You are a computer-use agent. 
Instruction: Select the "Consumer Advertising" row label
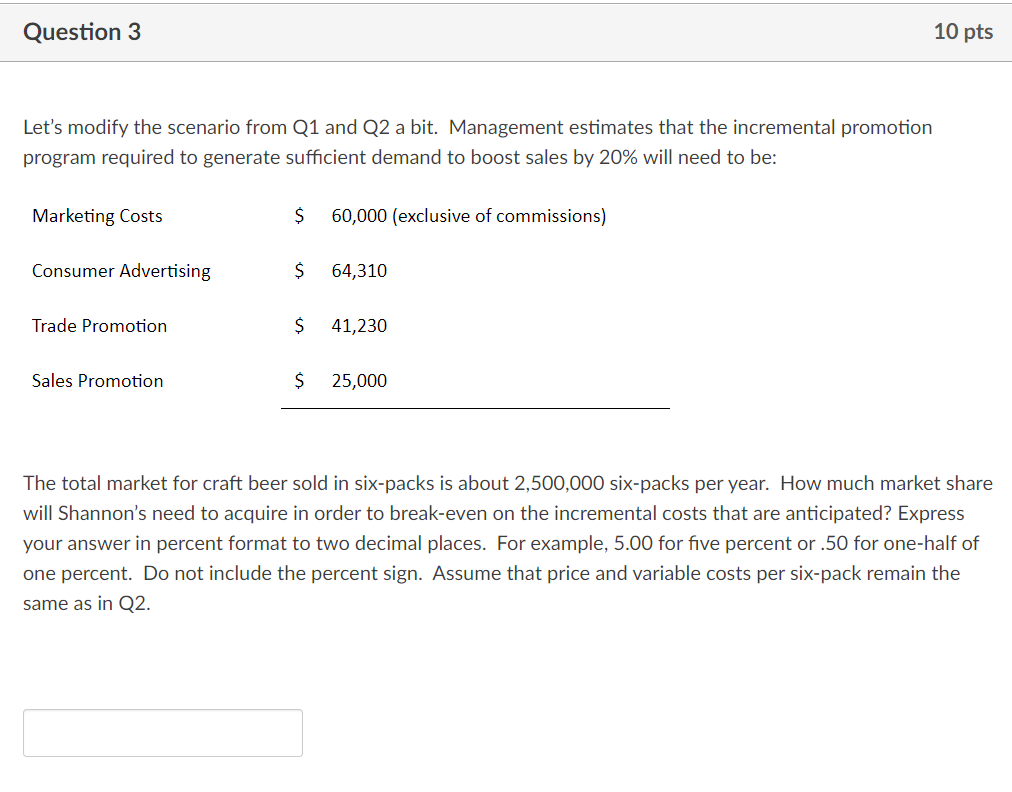point(121,271)
